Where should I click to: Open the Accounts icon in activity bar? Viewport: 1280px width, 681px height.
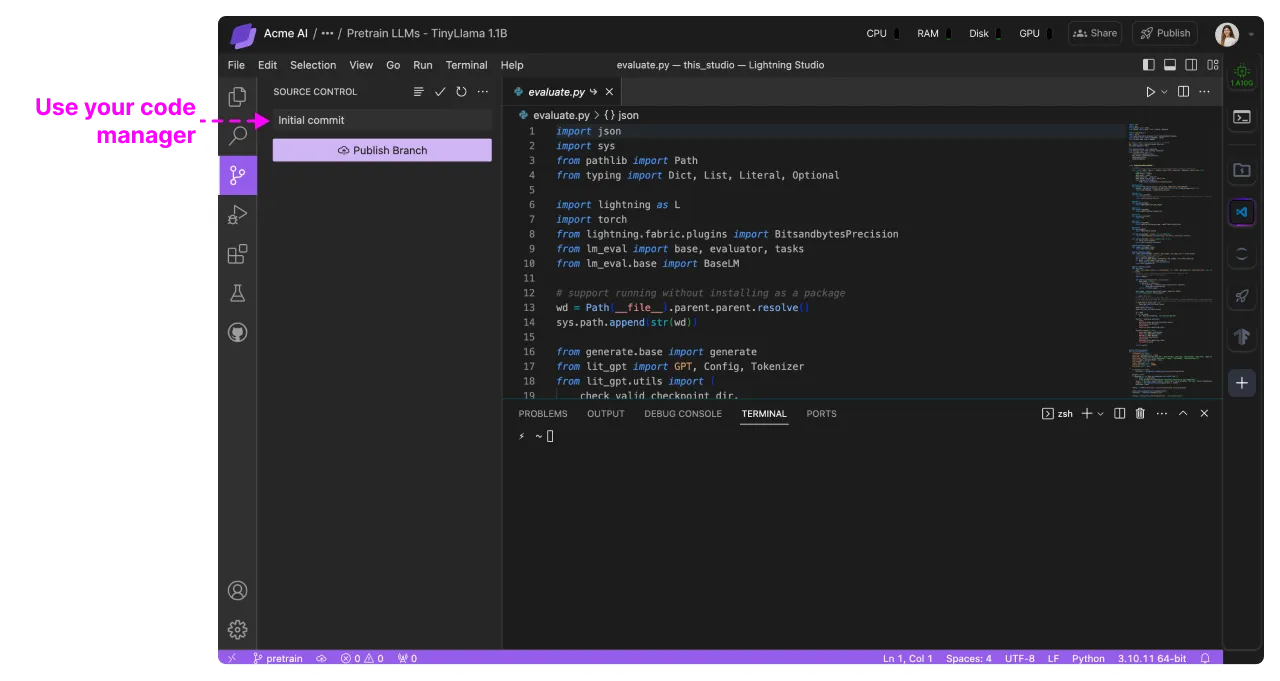(x=237, y=590)
